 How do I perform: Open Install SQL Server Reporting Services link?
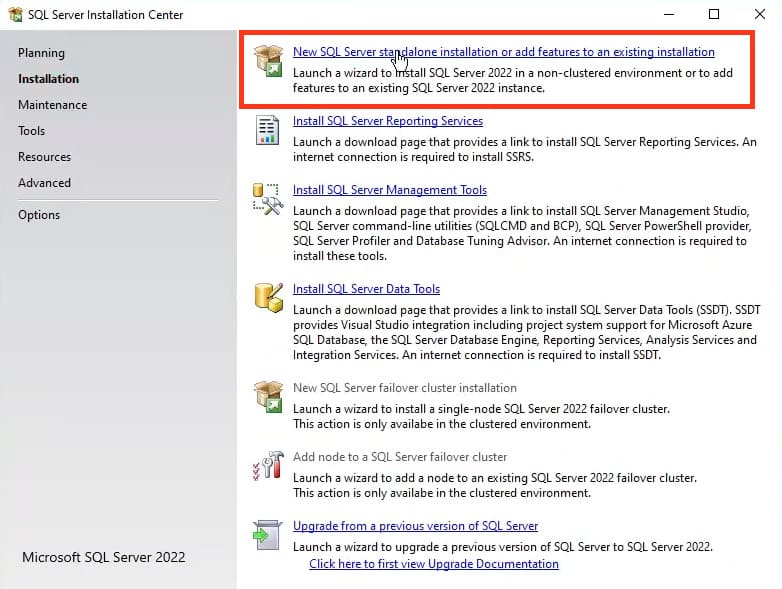tap(388, 121)
